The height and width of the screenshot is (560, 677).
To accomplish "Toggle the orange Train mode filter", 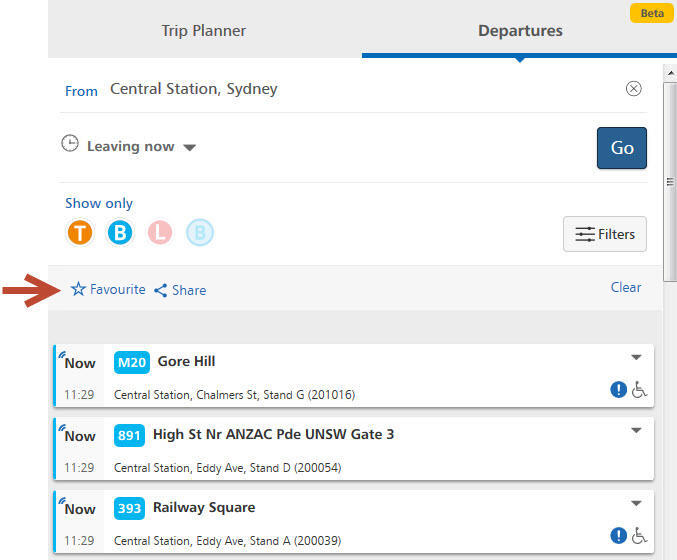I will tap(80, 232).
